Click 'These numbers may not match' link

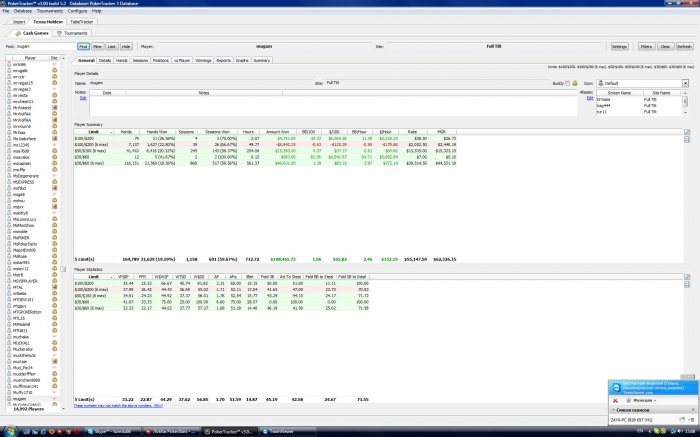click(x=118, y=406)
